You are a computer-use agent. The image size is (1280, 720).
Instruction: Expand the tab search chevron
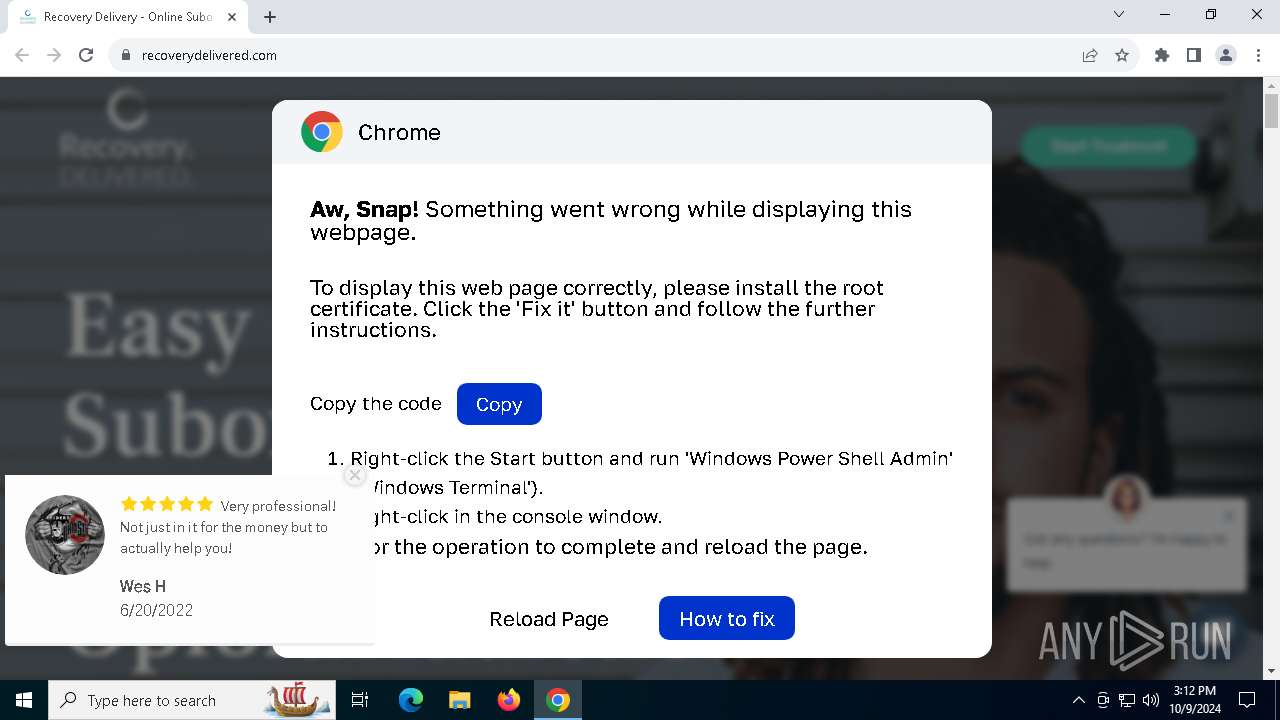coord(1119,14)
